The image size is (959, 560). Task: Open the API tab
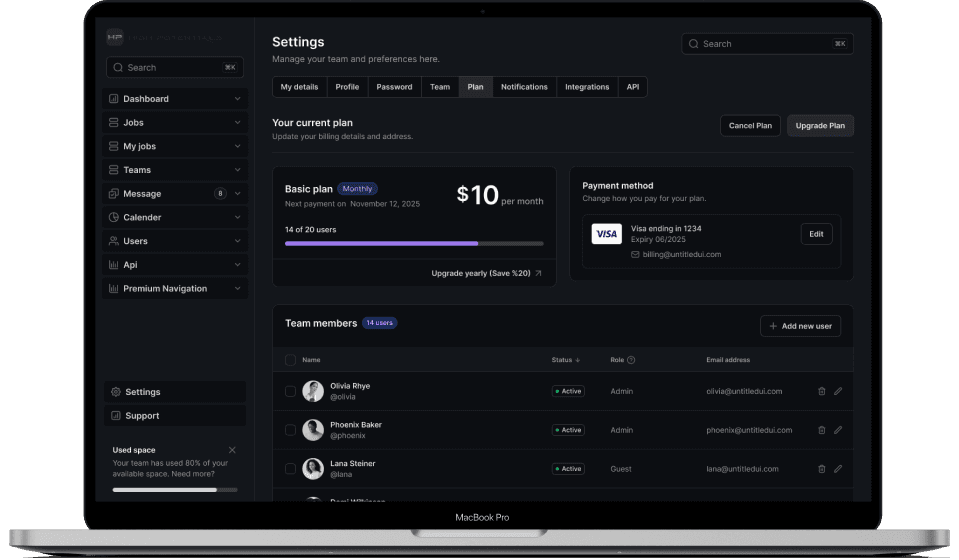[x=633, y=87]
